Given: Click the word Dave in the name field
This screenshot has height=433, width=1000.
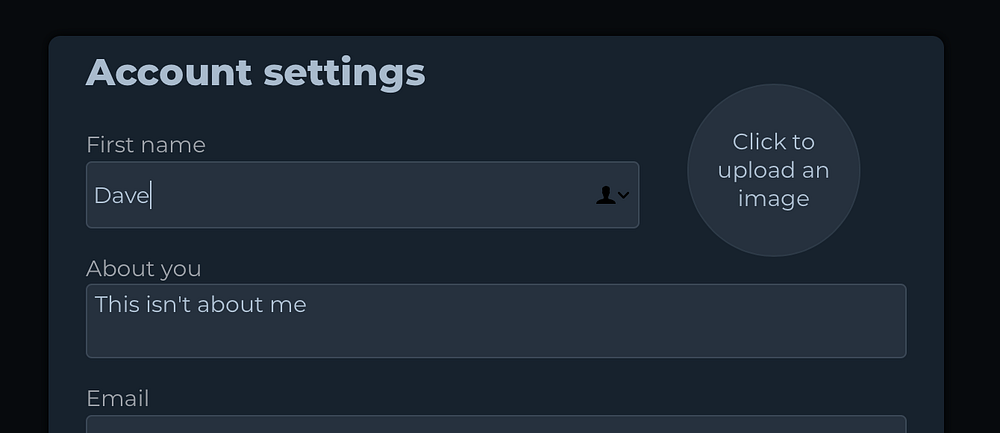Looking at the screenshot, I should coord(121,196).
